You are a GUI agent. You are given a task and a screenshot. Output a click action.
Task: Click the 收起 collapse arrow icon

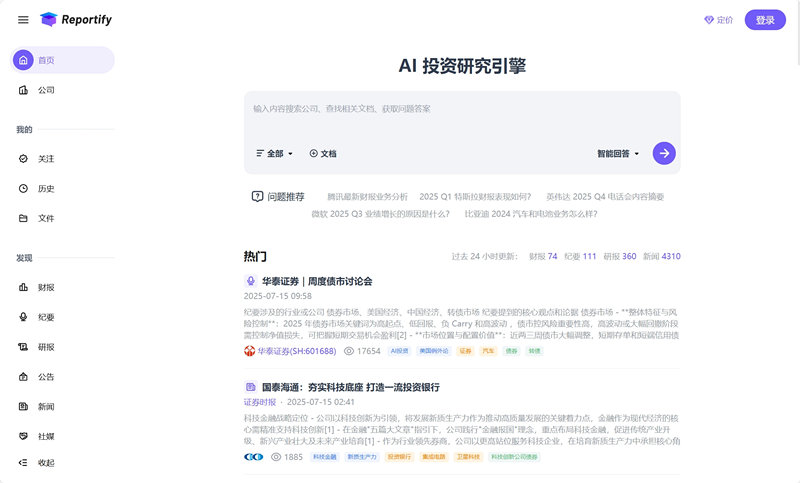coord(23,463)
